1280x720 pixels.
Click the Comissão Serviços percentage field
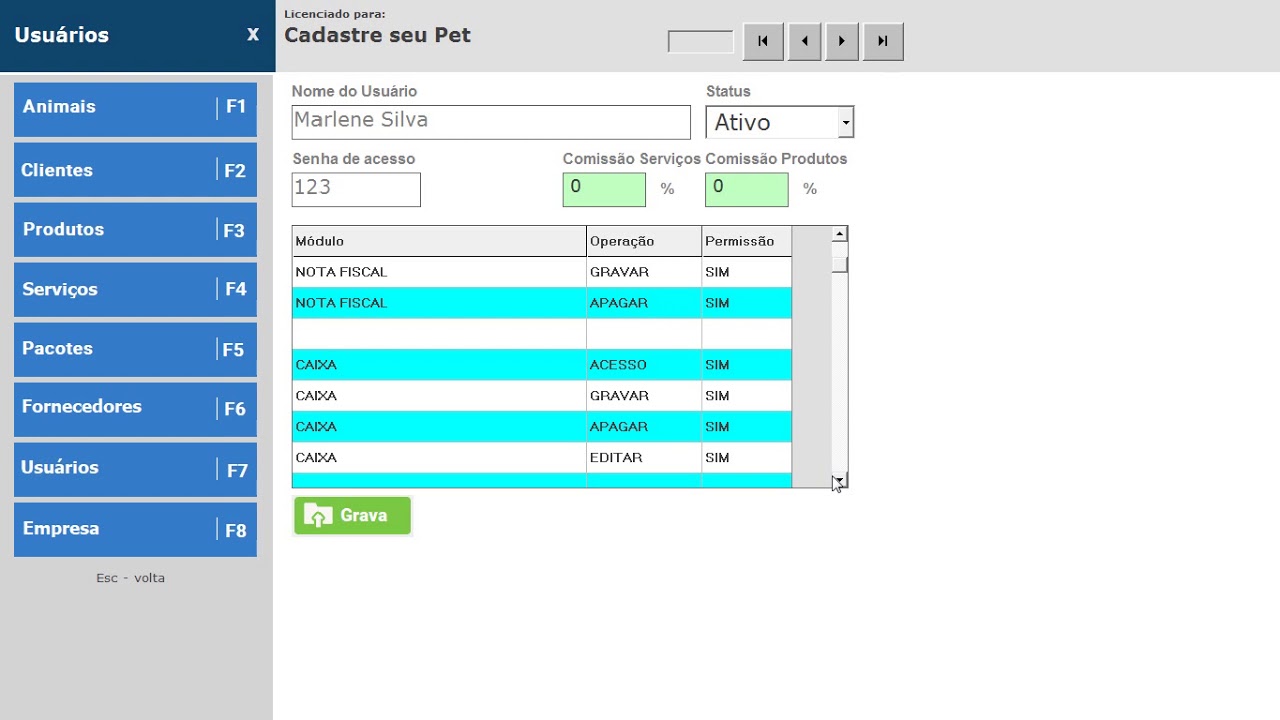point(604,189)
